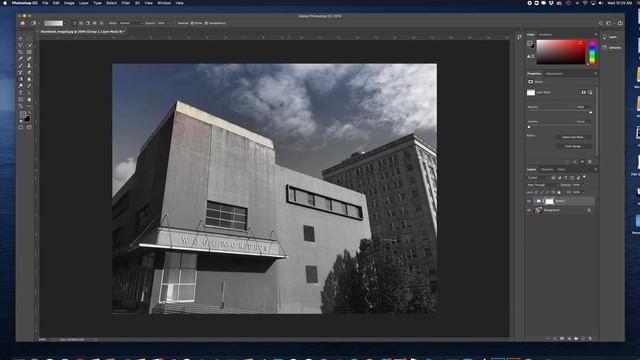This screenshot has width=640, height=360.
Task: Click the foreground color swatch in toolbar
Action: (23, 115)
